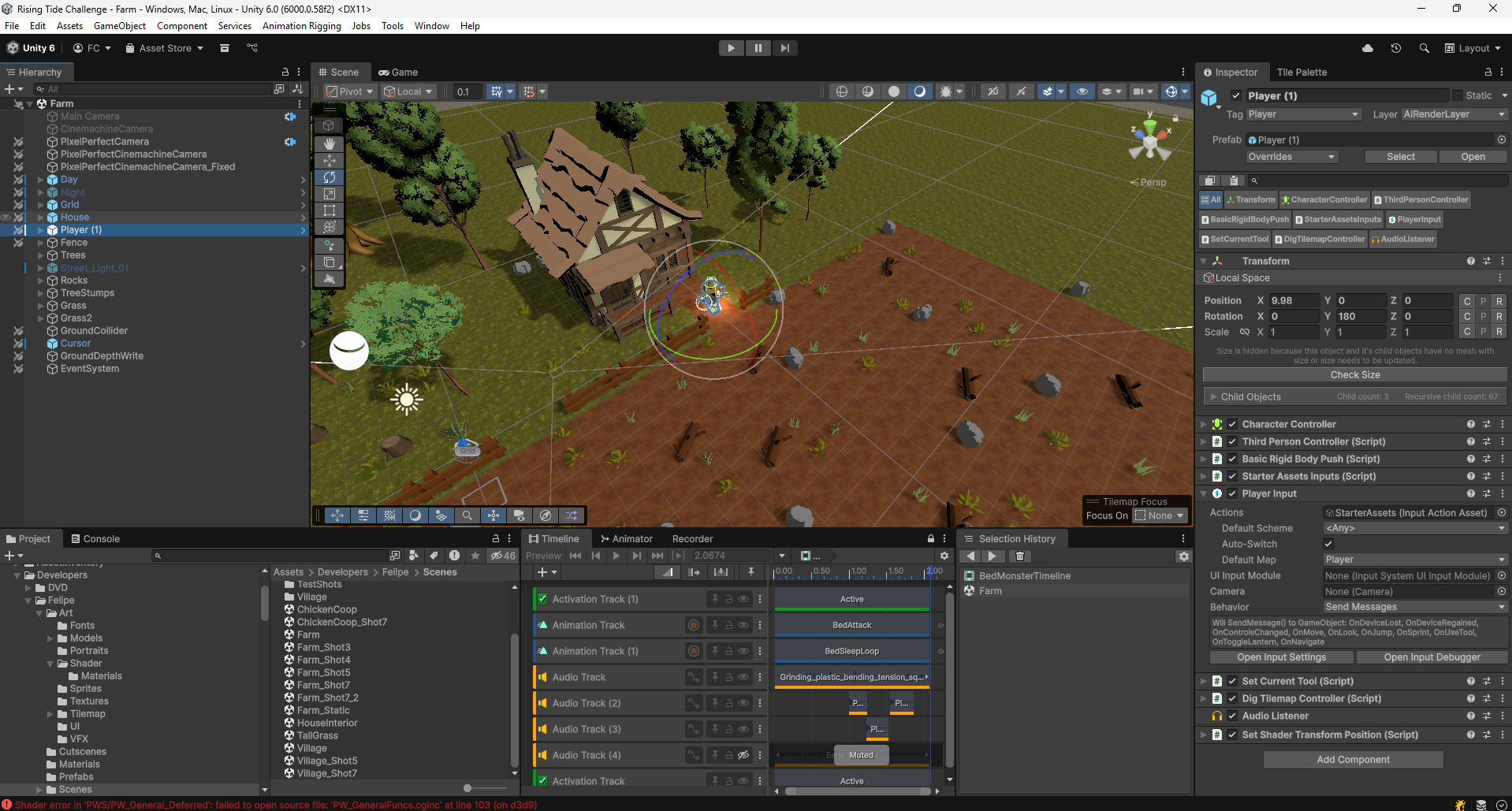1512x811 pixels.
Task: Click the Unity Cloud icon
Action: 1368,48
